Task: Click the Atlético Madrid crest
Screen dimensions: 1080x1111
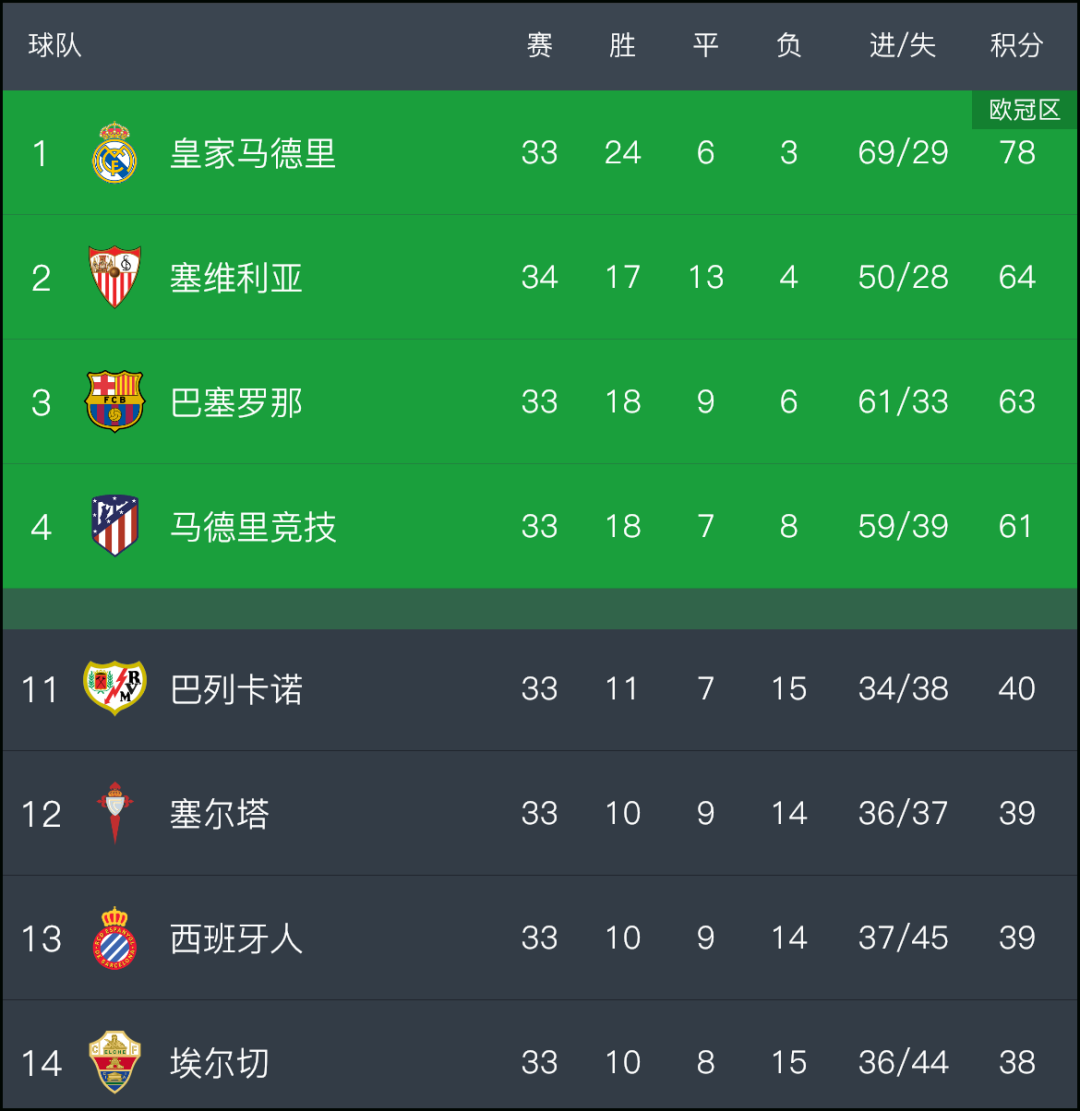Action: click(114, 526)
